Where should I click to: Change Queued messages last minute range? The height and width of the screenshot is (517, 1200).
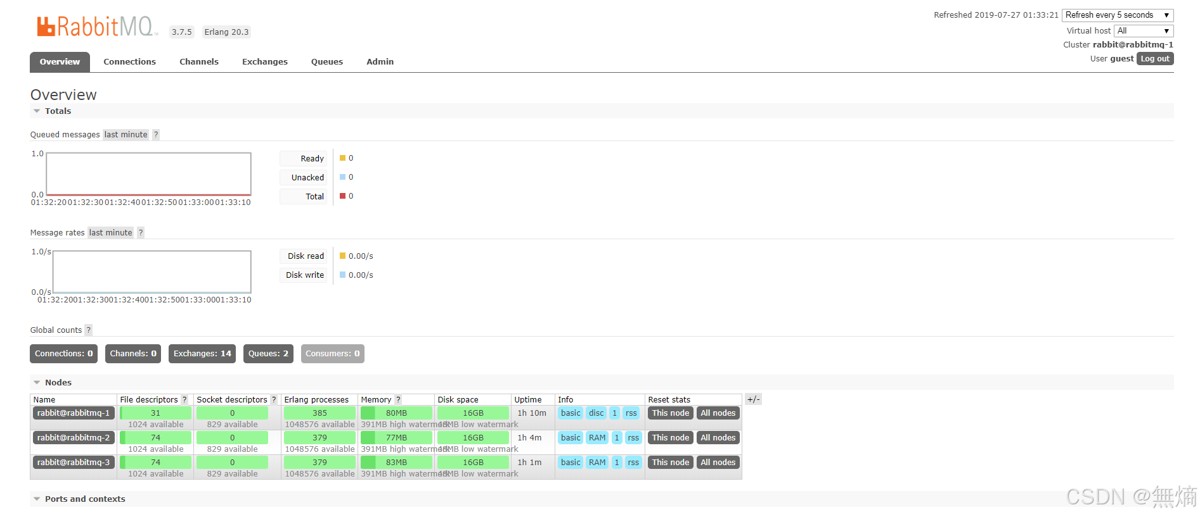[125, 135]
